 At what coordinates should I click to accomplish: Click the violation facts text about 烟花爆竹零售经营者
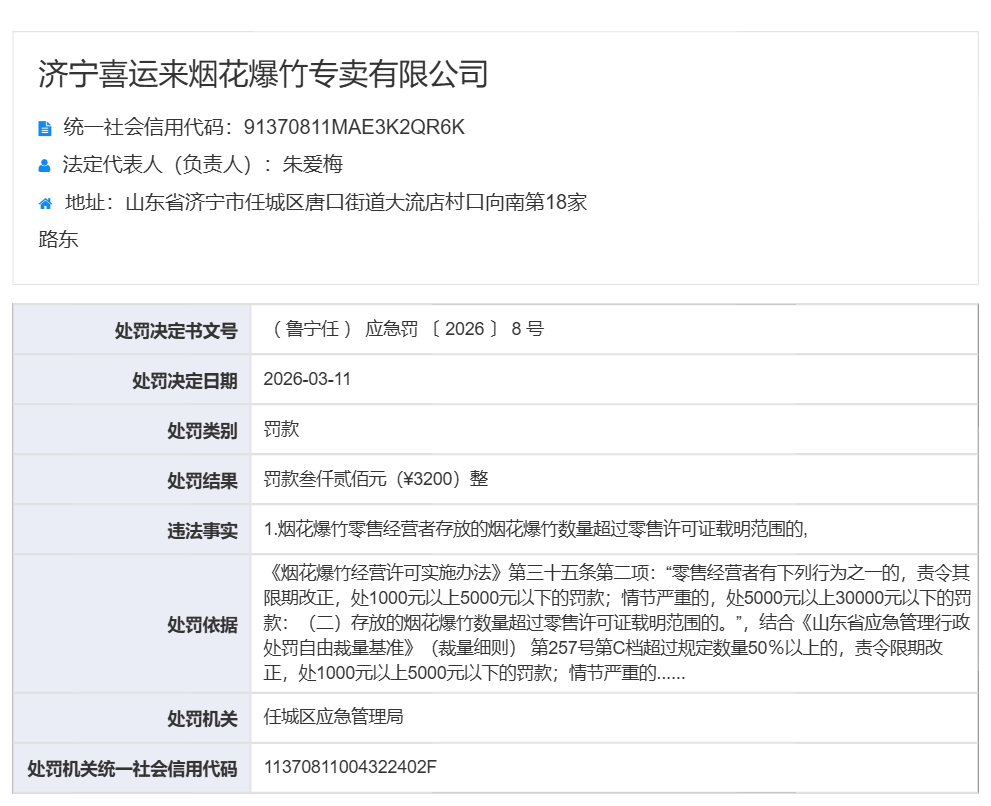[535, 529]
